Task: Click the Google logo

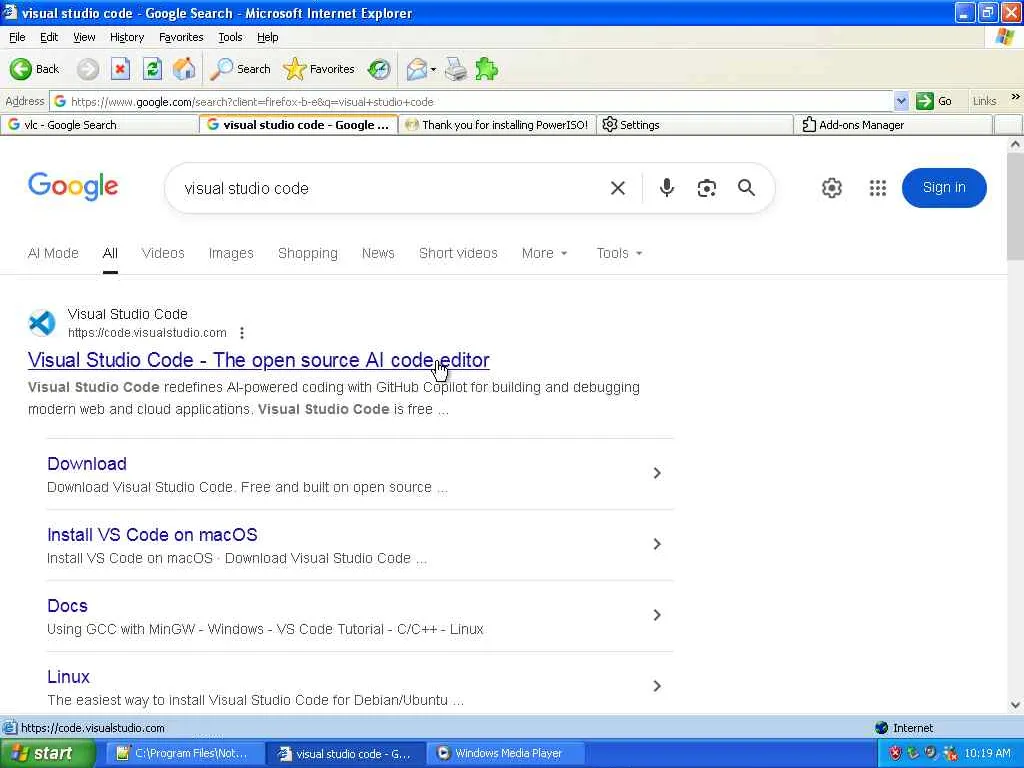Action: point(73,187)
